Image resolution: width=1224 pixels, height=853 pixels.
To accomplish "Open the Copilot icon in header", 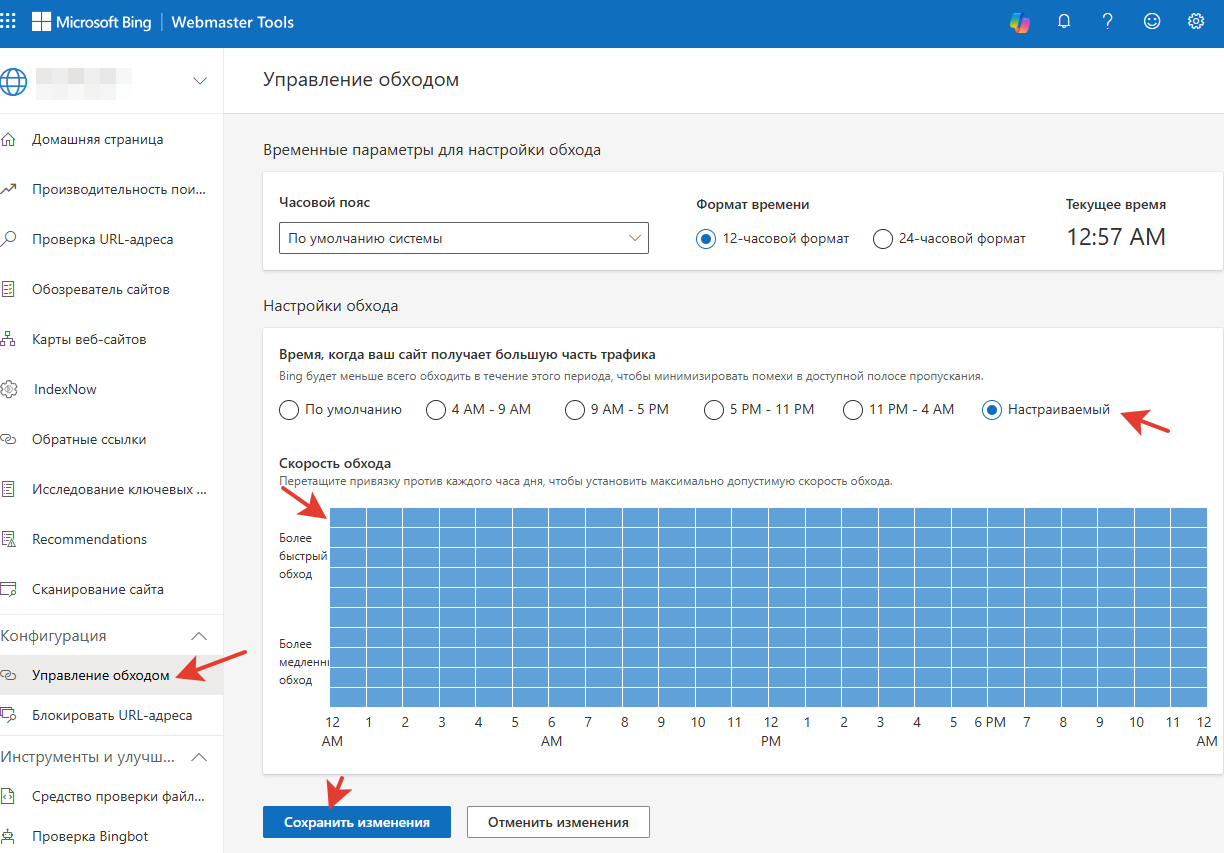I will pos(1019,22).
